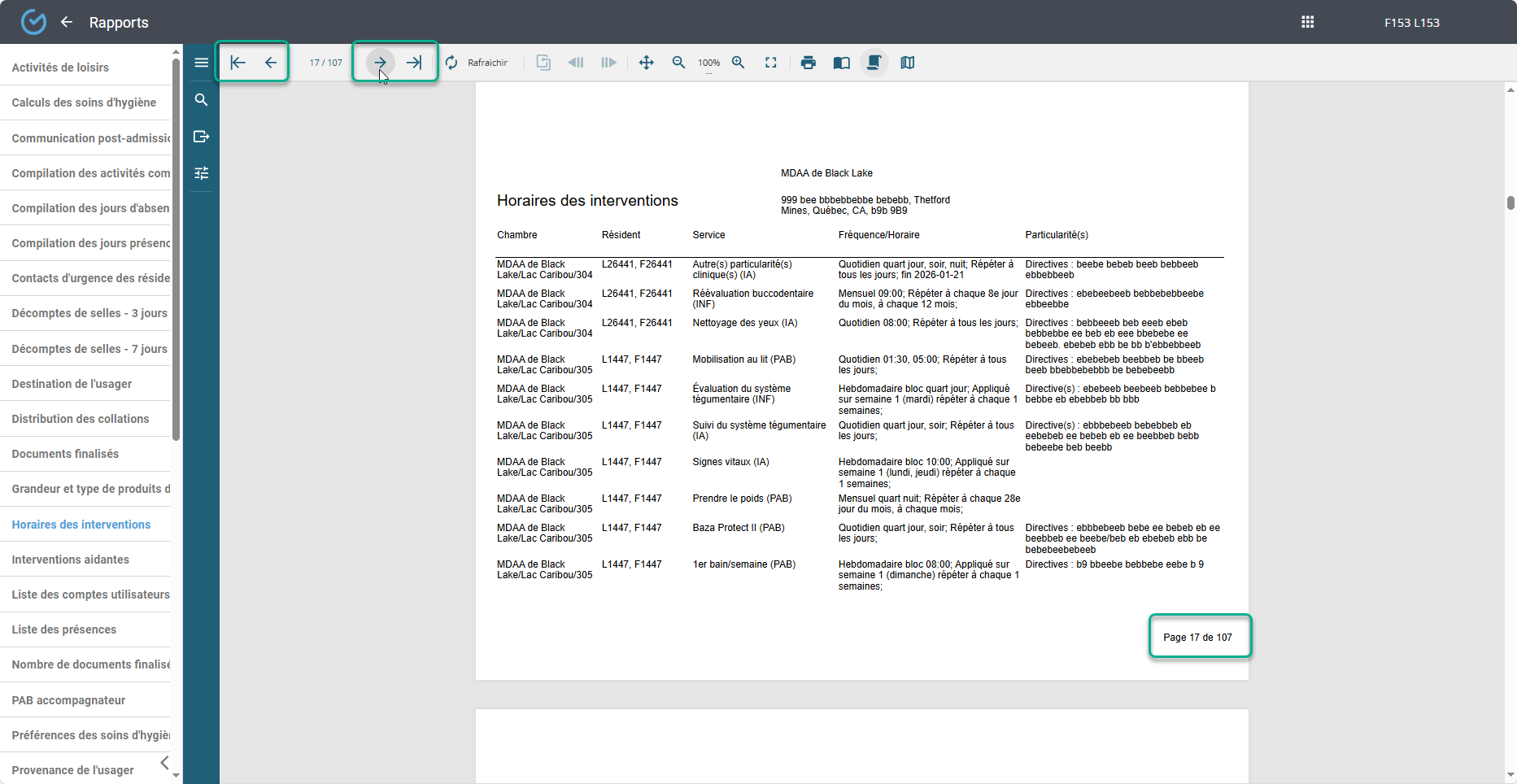
Task: Print the report
Action: click(x=809, y=63)
